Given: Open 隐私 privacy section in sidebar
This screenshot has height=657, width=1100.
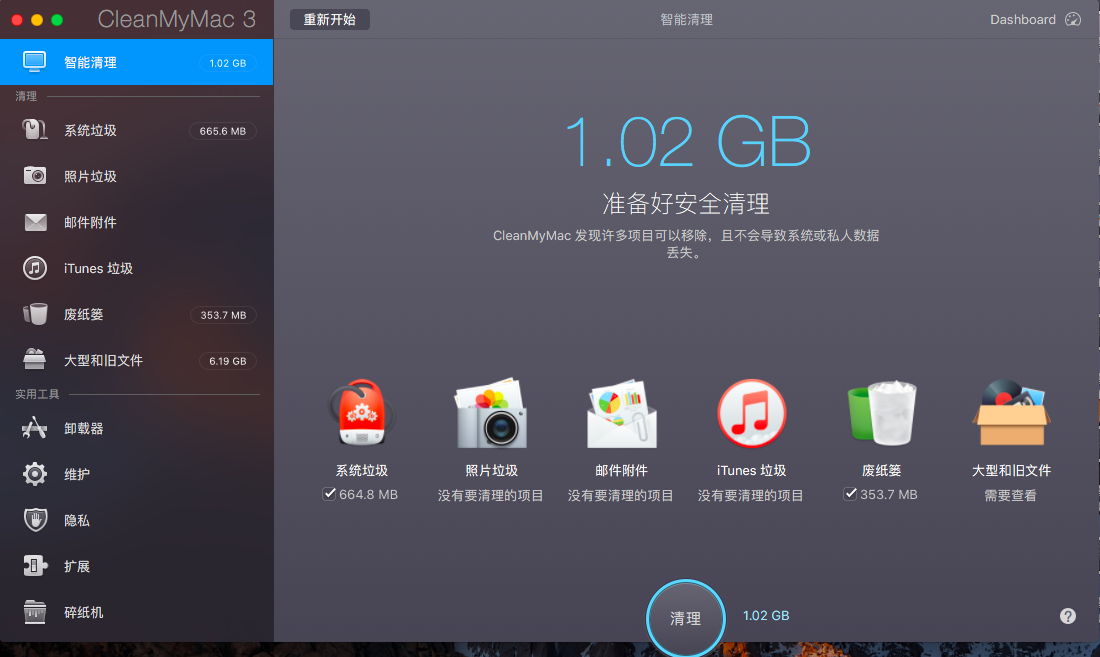Looking at the screenshot, I should coord(77,520).
